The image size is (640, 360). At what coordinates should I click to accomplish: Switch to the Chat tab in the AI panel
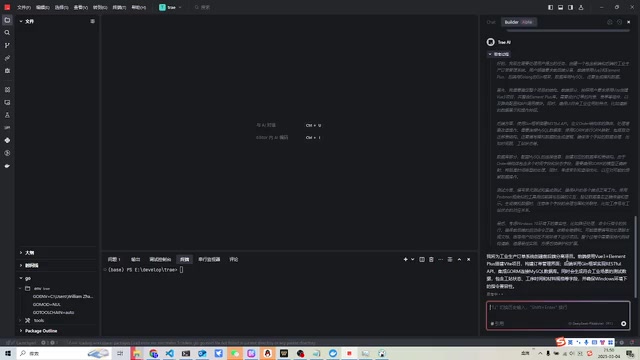pos(491,22)
